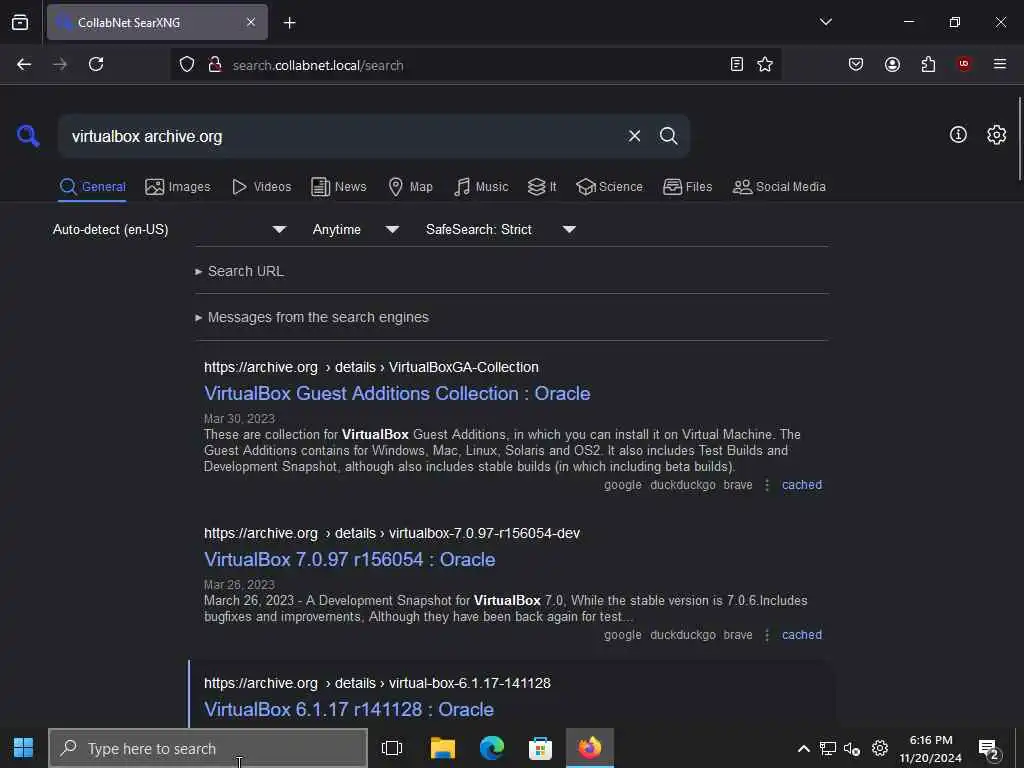This screenshot has width=1024, height=768.
Task: Open the uBlock Origin extension icon
Action: point(964,64)
